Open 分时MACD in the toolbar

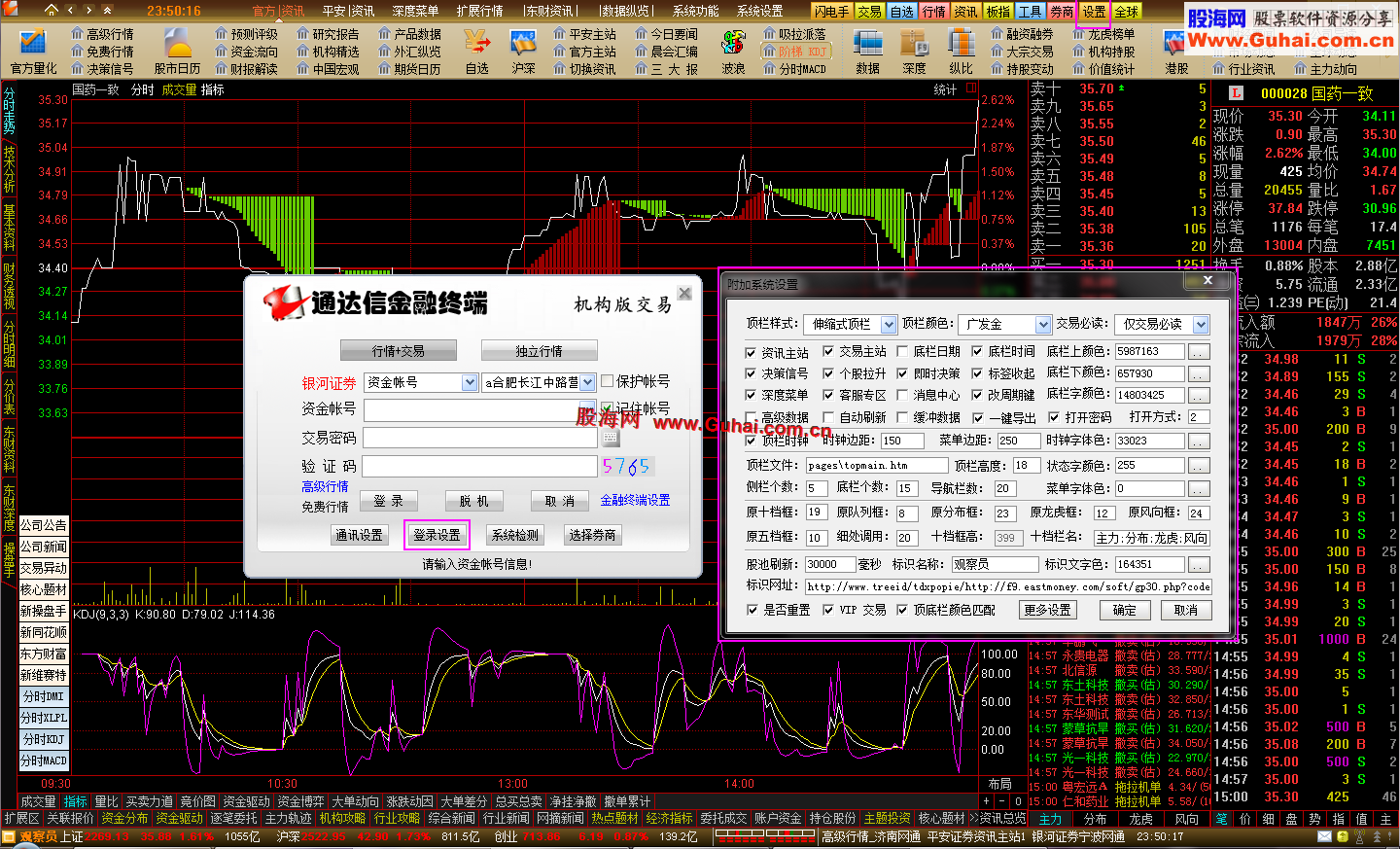point(795,69)
